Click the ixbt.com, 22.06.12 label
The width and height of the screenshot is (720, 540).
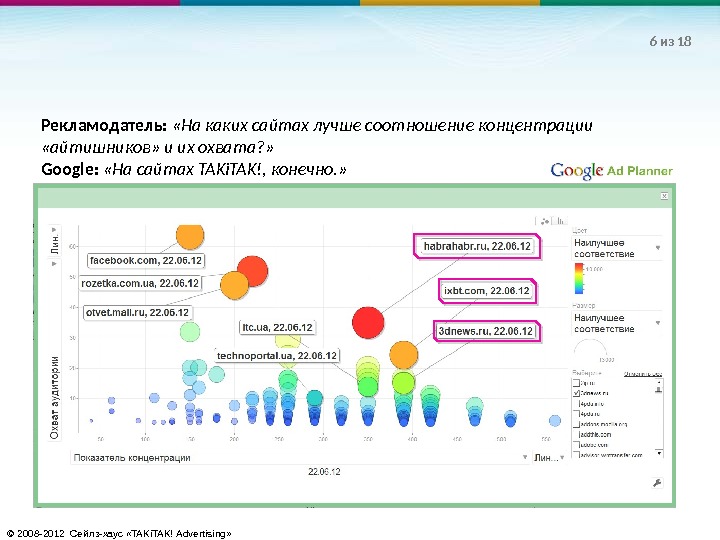click(x=487, y=291)
